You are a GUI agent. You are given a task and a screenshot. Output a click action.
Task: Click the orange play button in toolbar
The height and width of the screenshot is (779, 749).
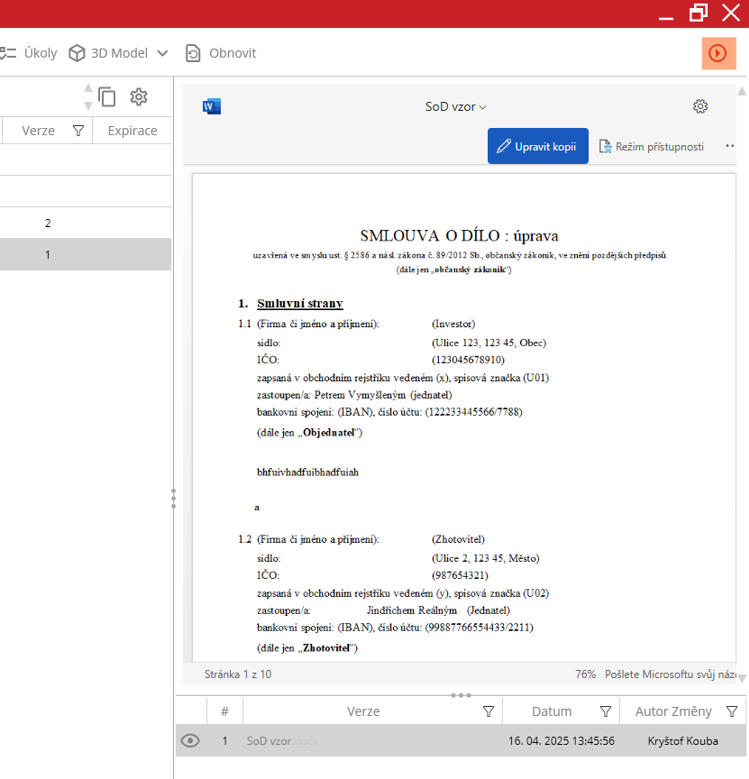(718, 53)
